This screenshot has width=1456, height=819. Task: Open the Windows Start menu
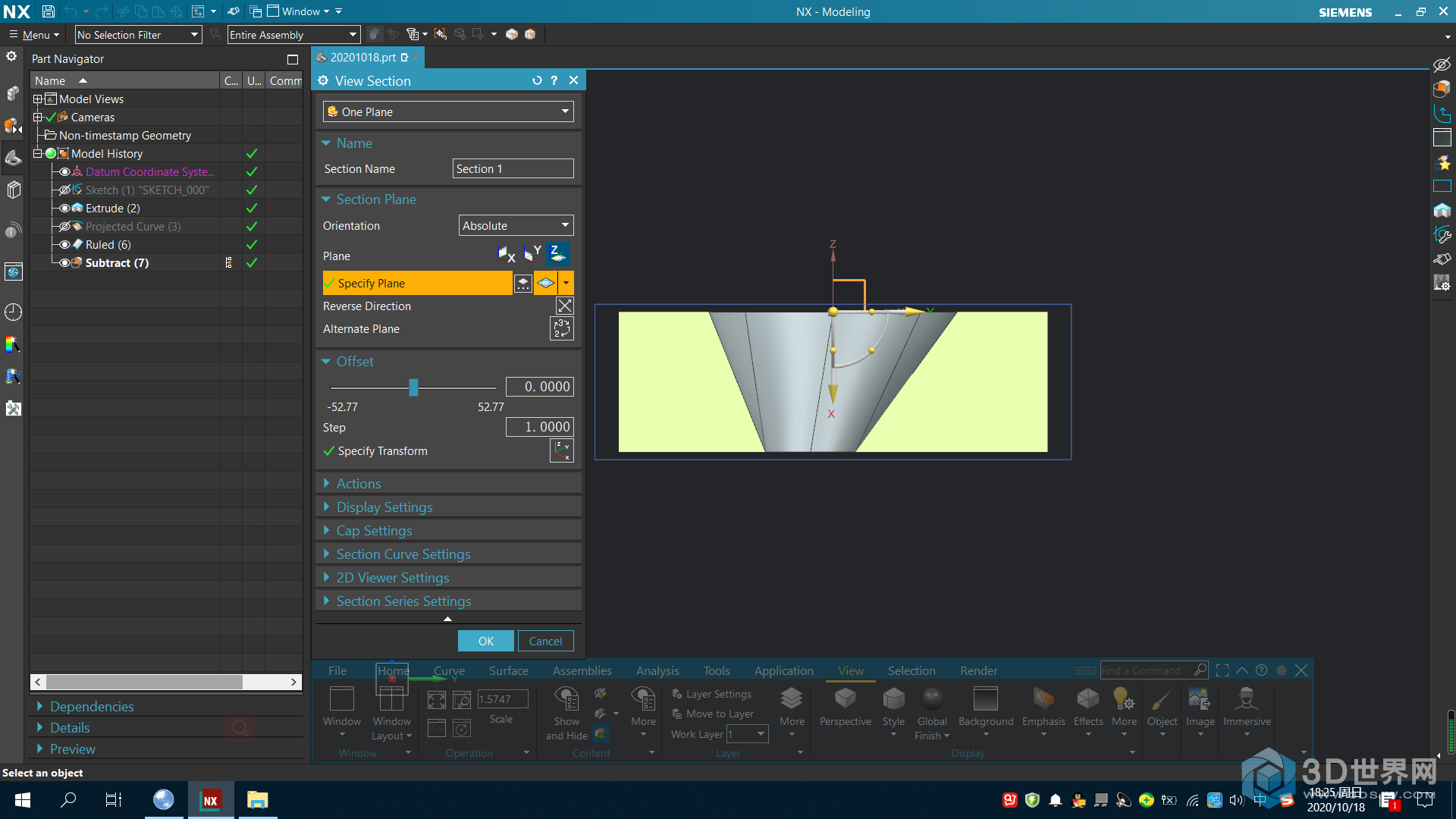pos(23,800)
